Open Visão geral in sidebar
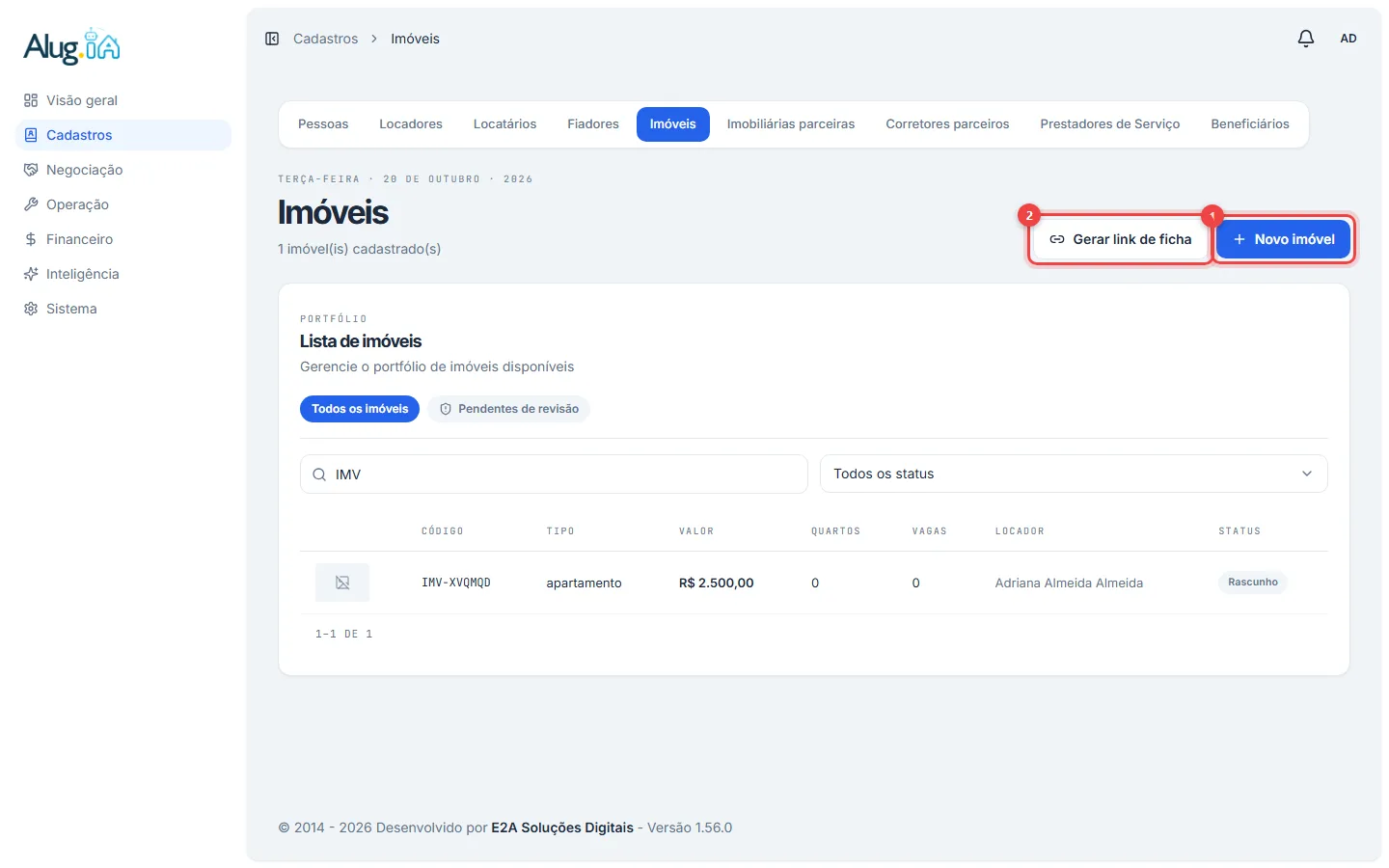 123,100
